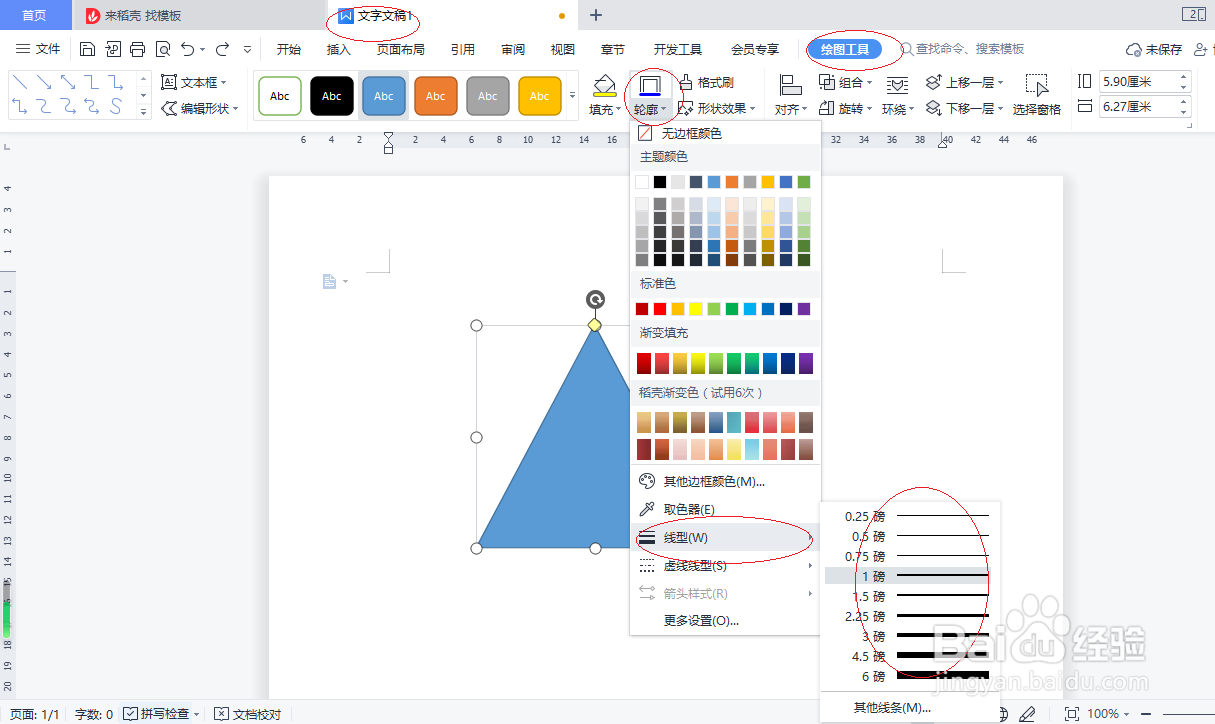Screen dimensions: 1215x724
Task: Click the search commands box
Action: [964, 49]
